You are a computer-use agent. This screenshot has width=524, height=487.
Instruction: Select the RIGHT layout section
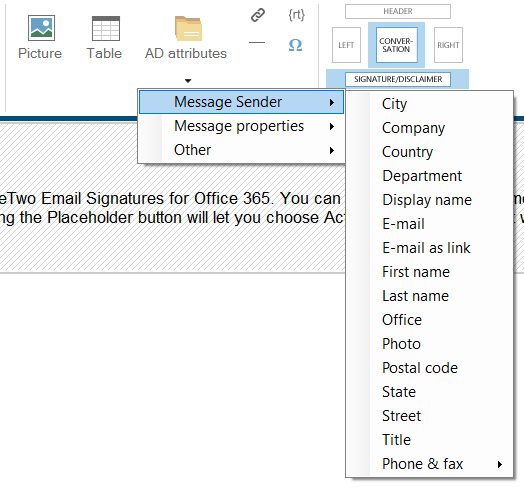pyautogui.click(x=448, y=45)
